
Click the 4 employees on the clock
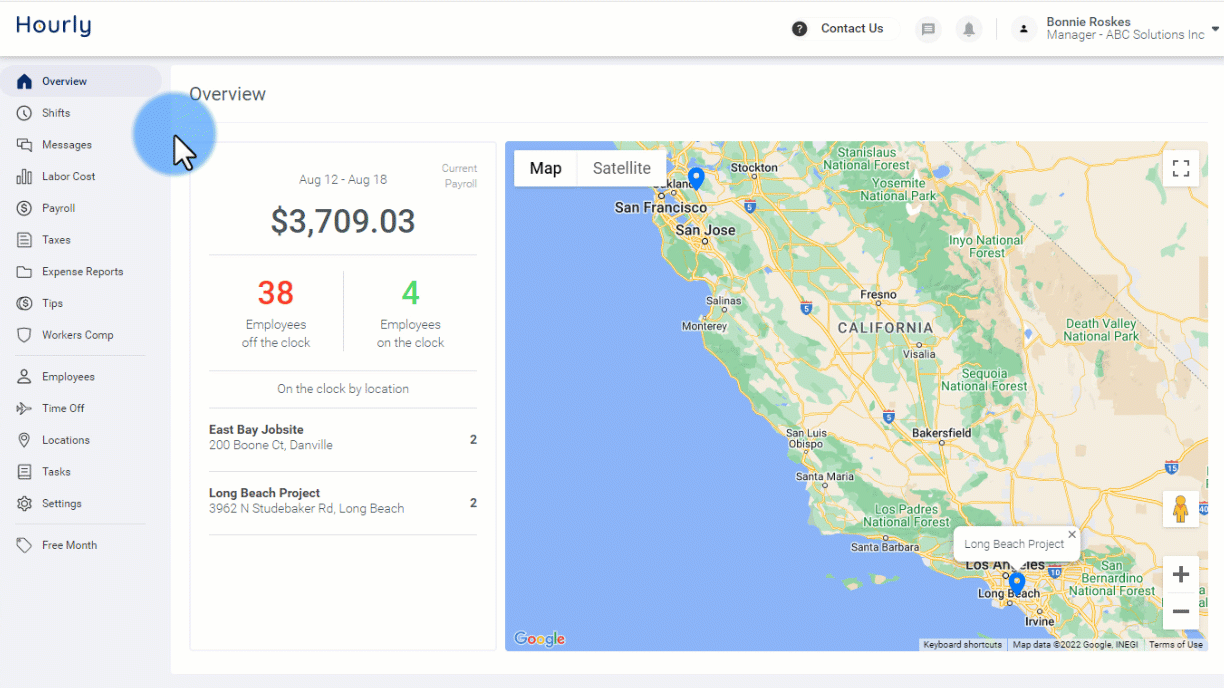click(x=410, y=293)
